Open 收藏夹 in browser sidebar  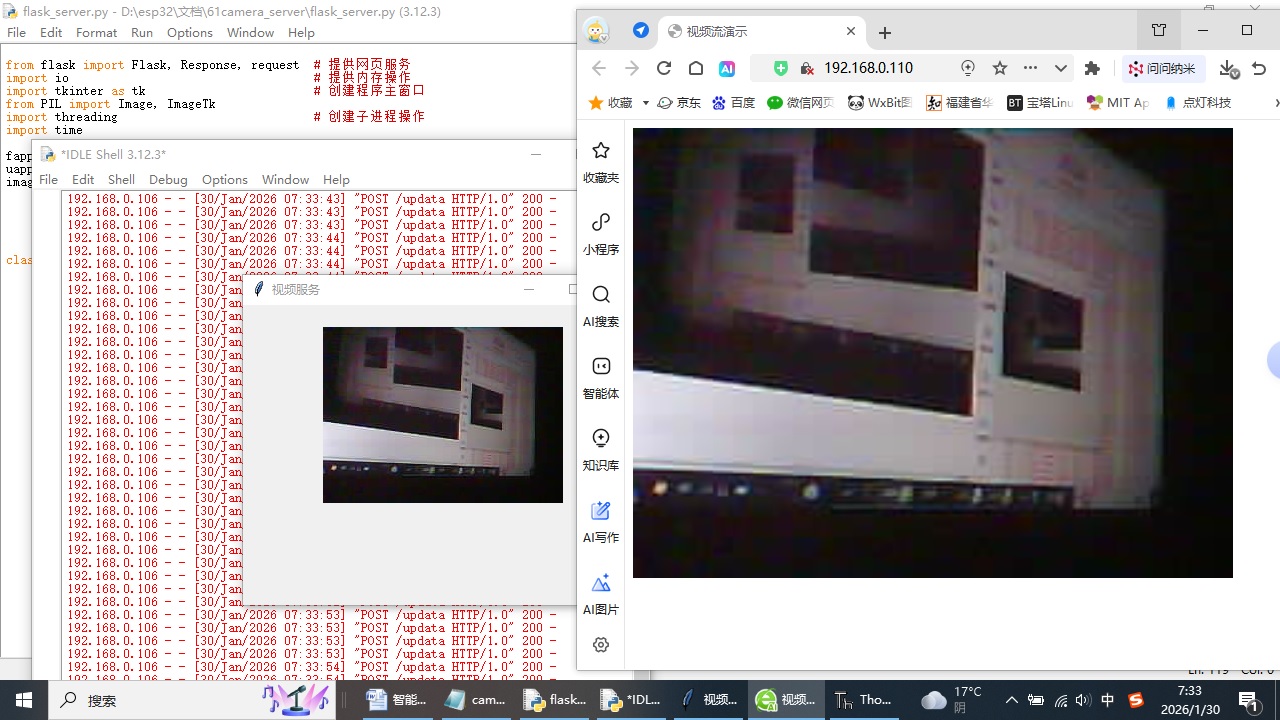601,162
